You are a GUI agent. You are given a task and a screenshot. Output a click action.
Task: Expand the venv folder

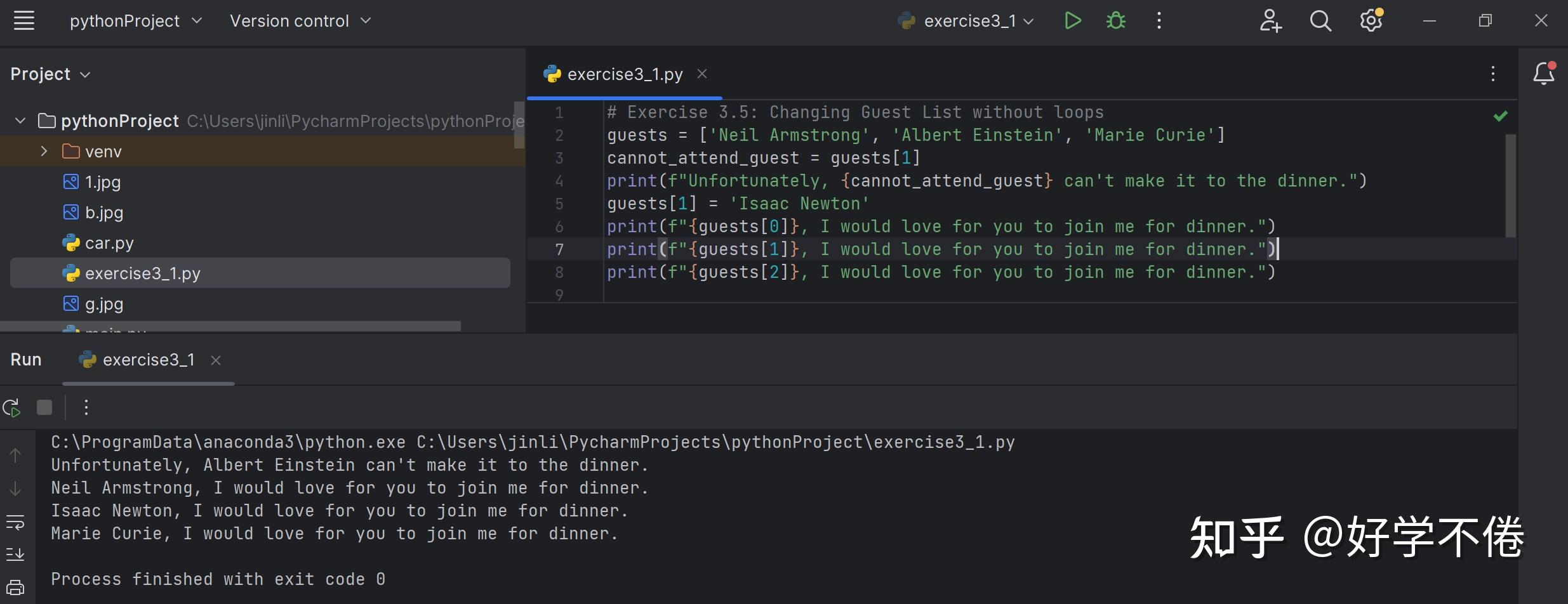(44, 152)
